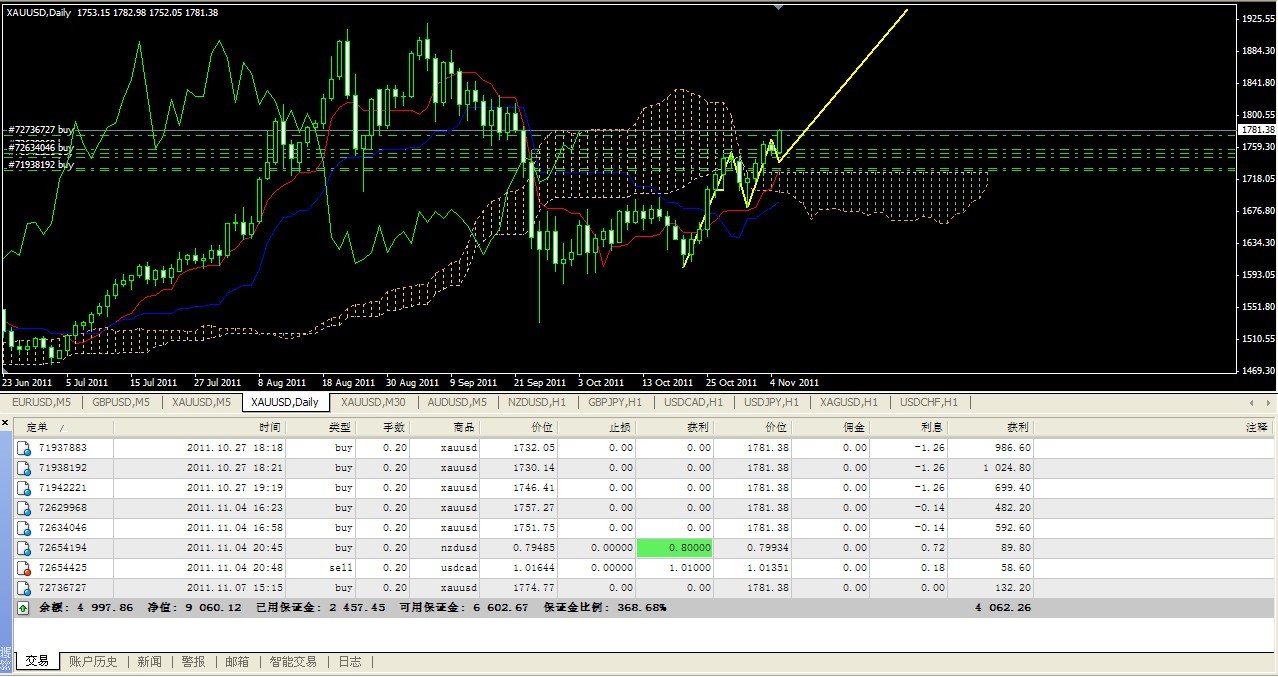Sort orders by the 时间 column header
Image resolution: width=1278 pixels, height=677 pixels.
click(x=269, y=427)
